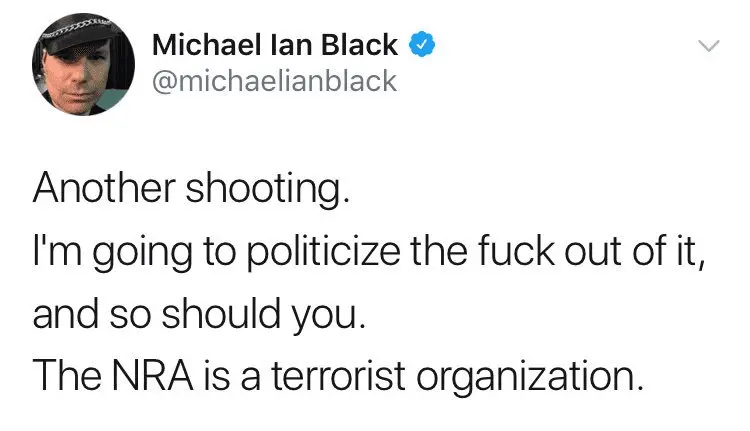Click the line "and so should you."
The height and width of the screenshot is (431, 750).
tap(199, 314)
